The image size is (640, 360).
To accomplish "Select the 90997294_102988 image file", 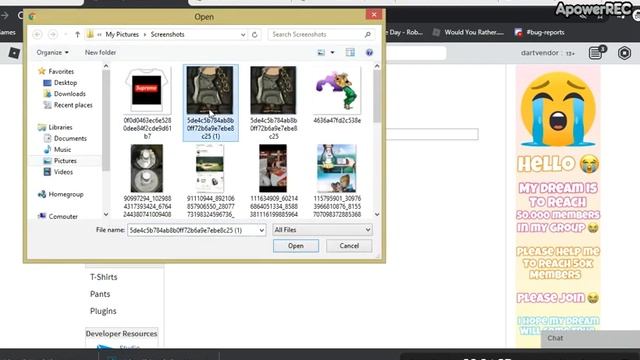I will click(x=147, y=168).
